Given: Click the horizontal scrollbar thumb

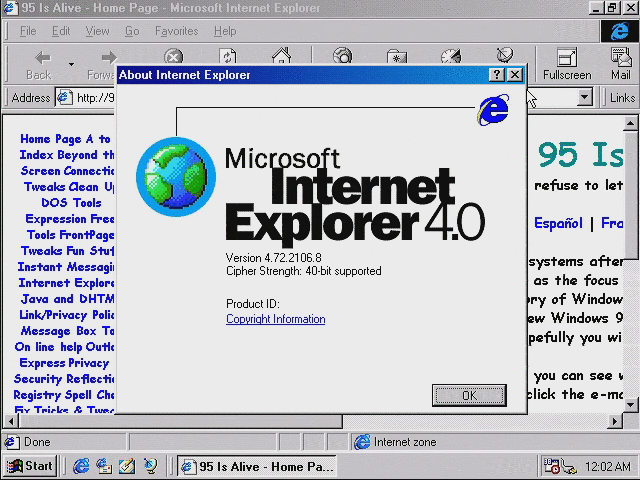Looking at the screenshot, I should click(x=181, y=421).
